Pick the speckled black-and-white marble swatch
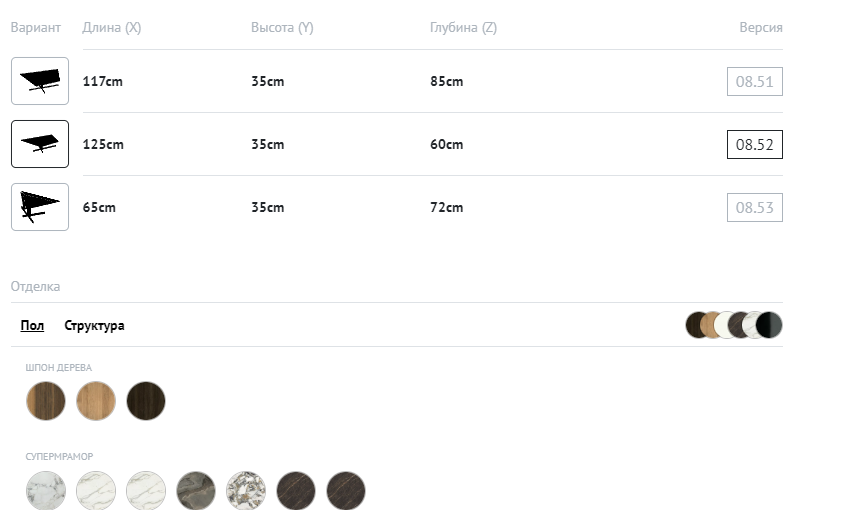The width and height of the screenshot is (863, 510). pos(246,491)
